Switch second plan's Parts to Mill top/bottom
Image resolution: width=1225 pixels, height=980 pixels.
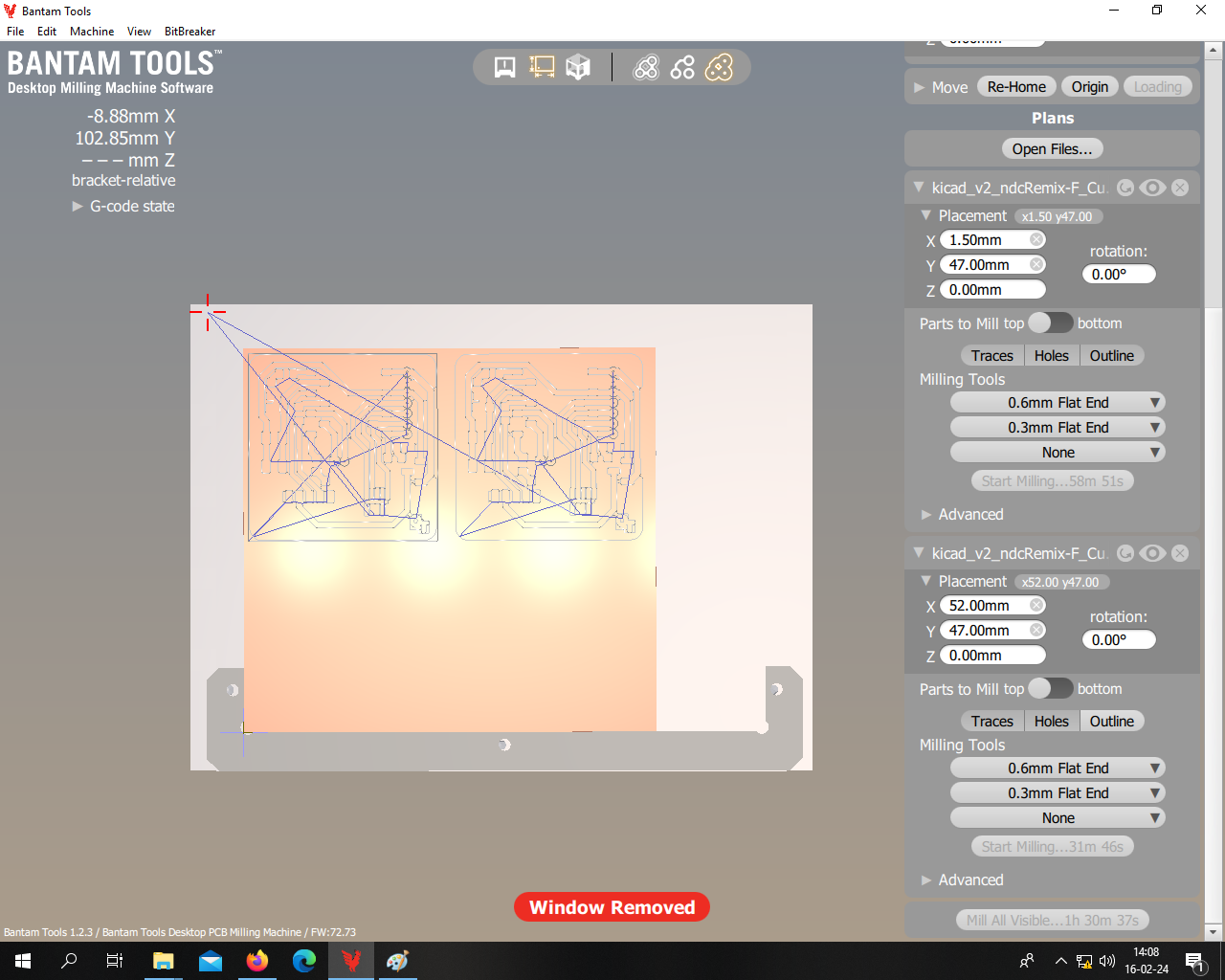pyautogui.click(x=1051, y=688)
